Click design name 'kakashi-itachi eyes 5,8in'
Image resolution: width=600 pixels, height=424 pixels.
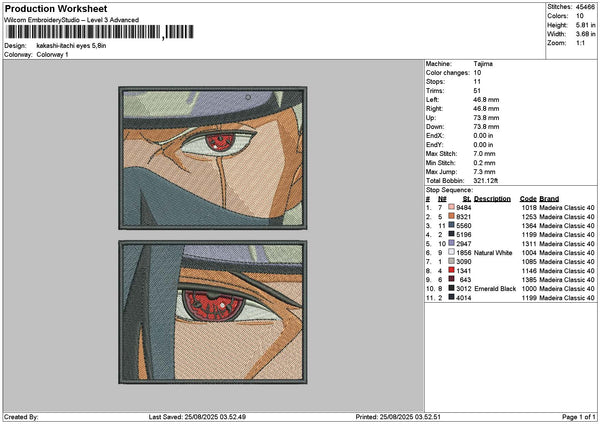72,46
